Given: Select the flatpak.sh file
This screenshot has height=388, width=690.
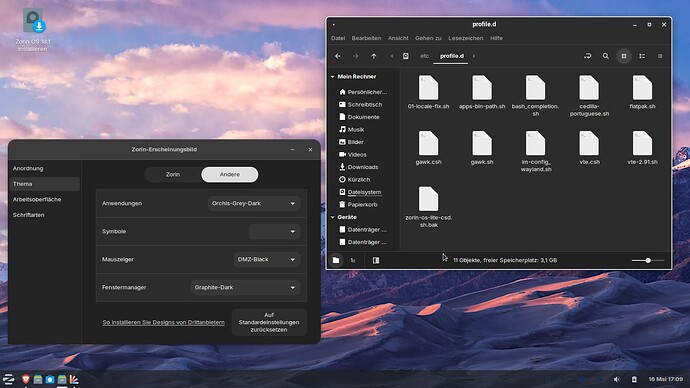Looking at the screenshot, I should 642,92.
